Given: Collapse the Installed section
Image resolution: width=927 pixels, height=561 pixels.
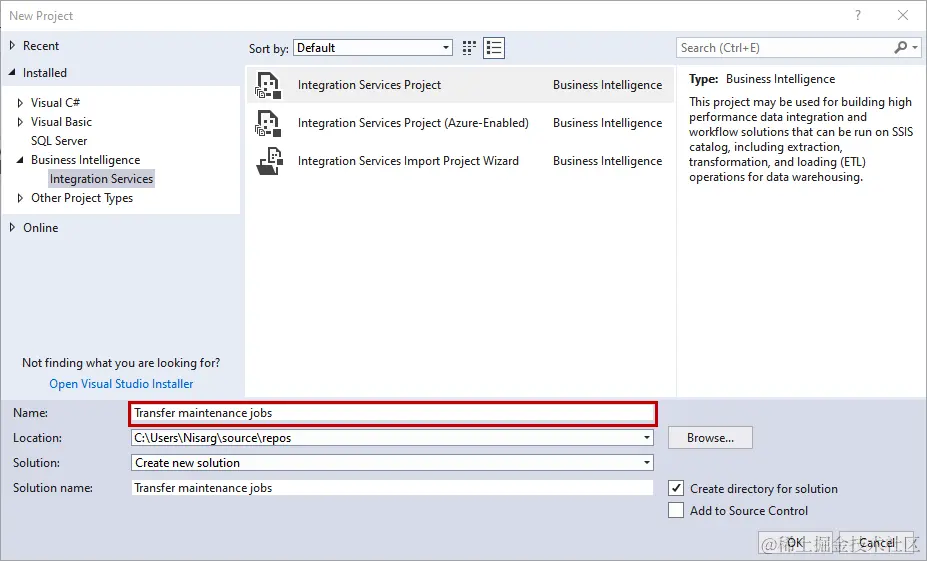Looking at the screenshot, I should click(12, 72).
